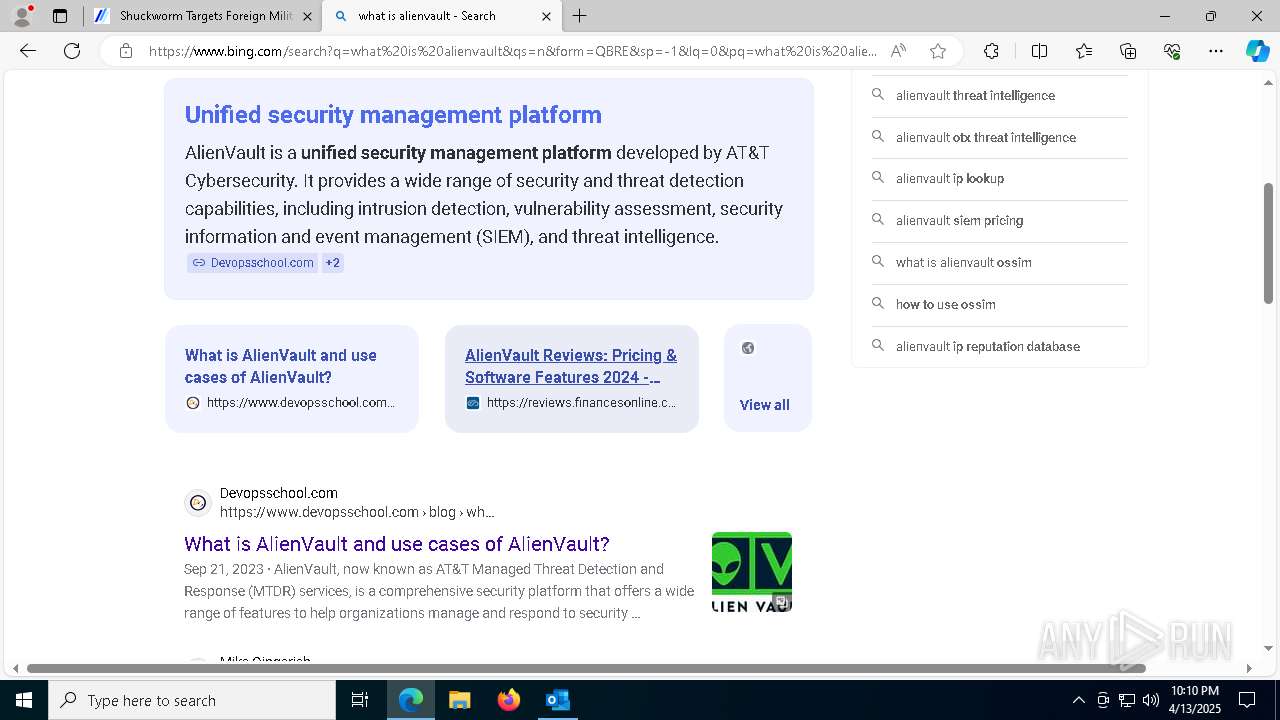
Task: Click the browser Back arrow
Action: [28, 51]
